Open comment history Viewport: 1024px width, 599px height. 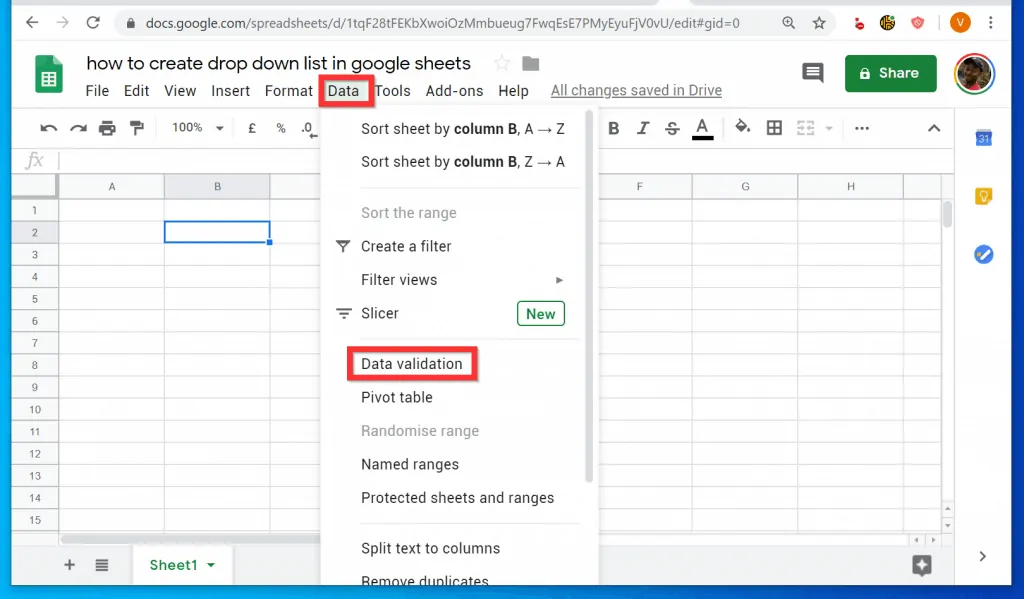[x=812, y=72]
